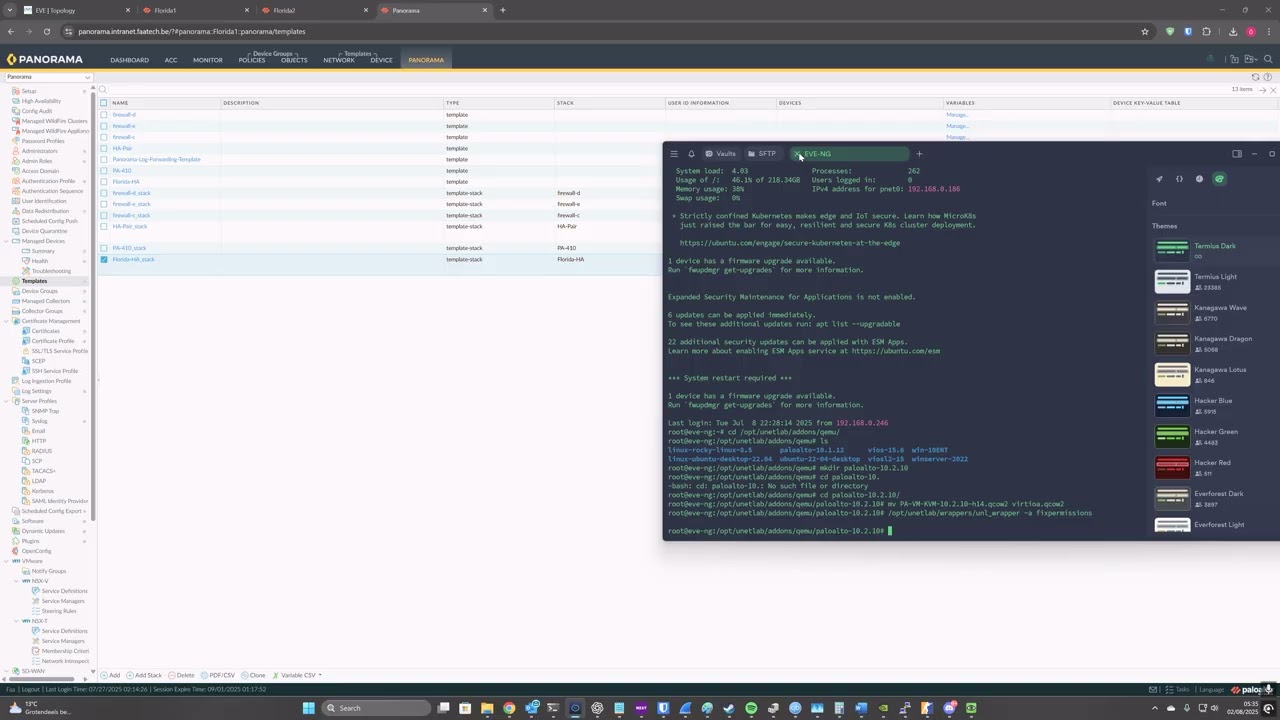Open Termius notifications bell
This screenshot has width=1280, height=720.
pos(691,154)
